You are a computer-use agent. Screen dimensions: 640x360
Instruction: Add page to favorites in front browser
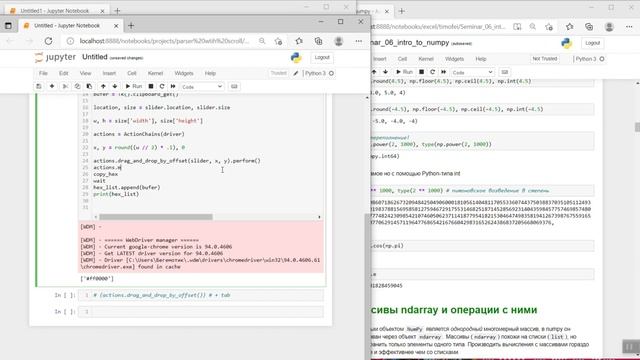point(279,41)
